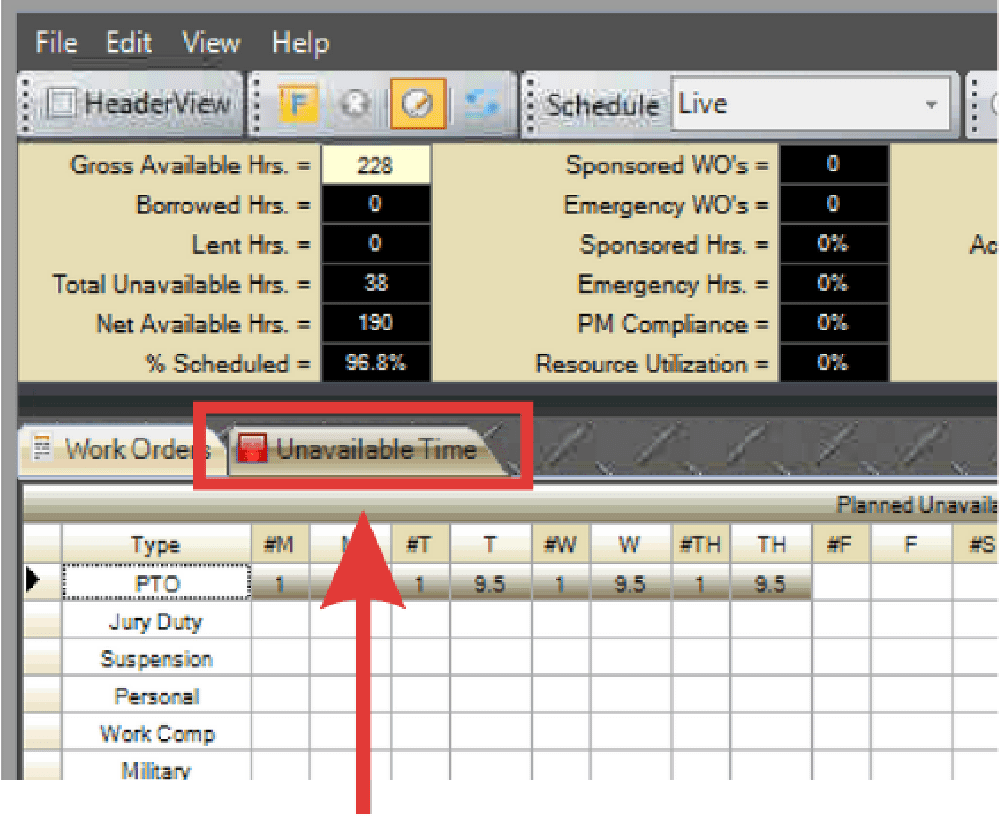Select the PTO type cell
The height and width of the screenshot is (817, 999).
(x=155, y=583)
